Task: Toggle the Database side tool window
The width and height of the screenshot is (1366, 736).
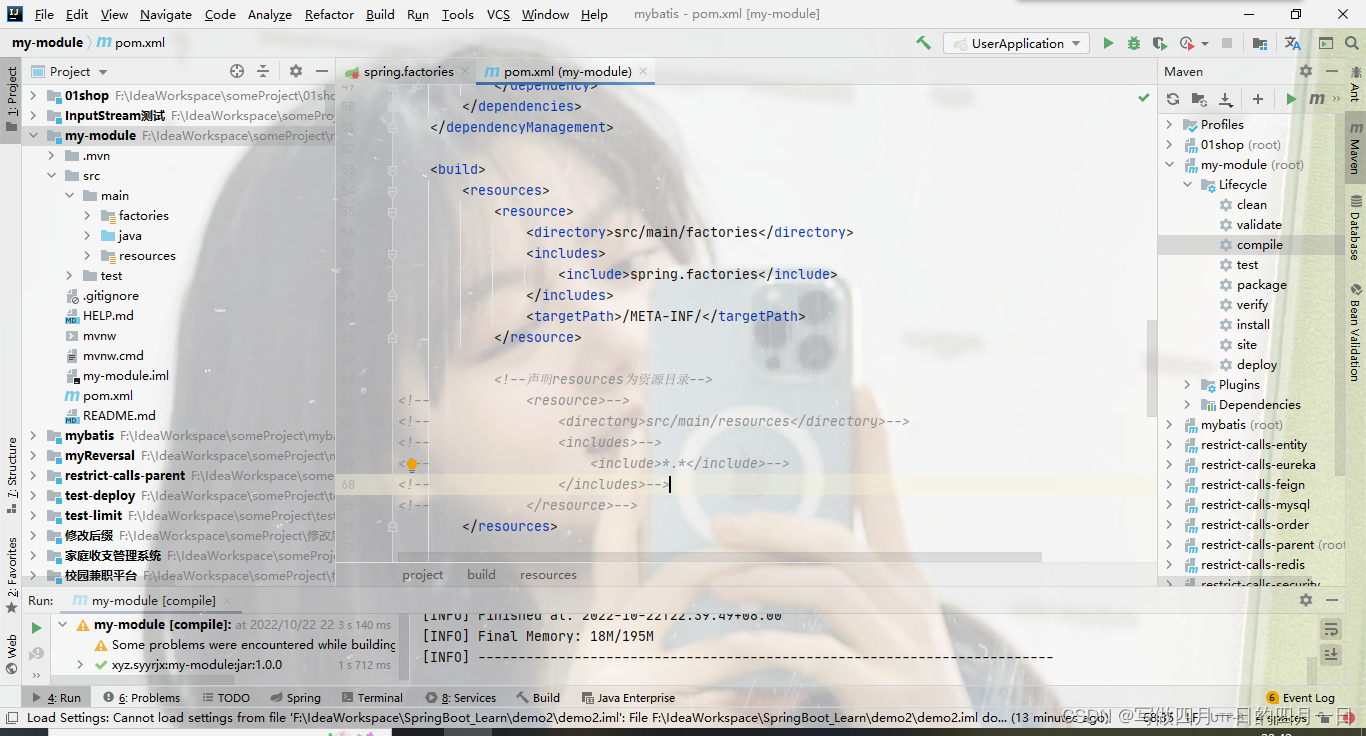Action: tap(1355, 228)
